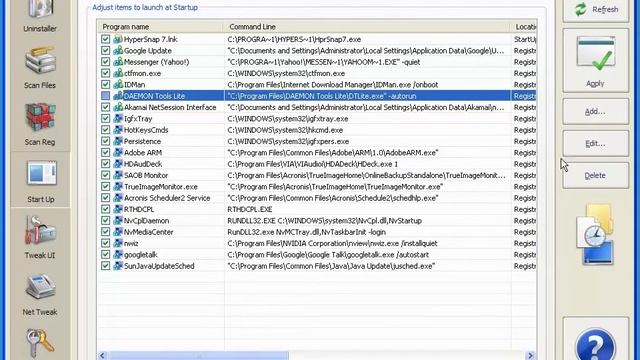Uncheck the Akamai NetSession Interface entry
The height and width of the screenshot is (360, 640).
click(x=105, y=107)
